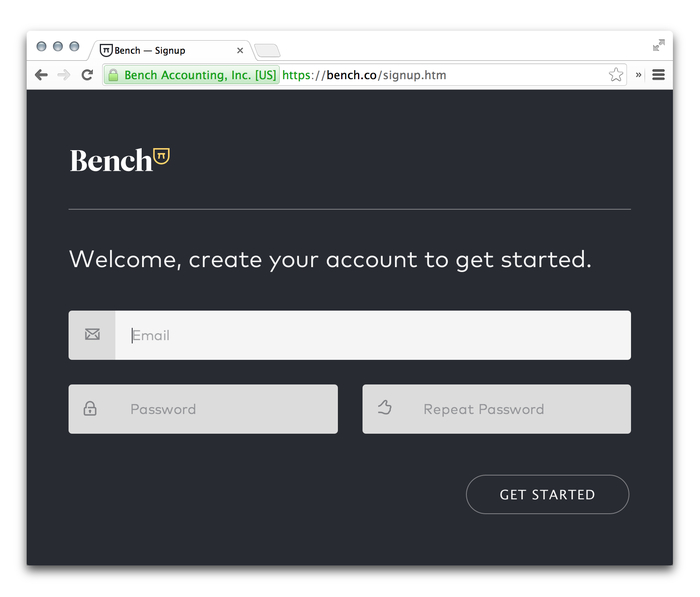Bookmark this page with the star icon

point(616,75)
